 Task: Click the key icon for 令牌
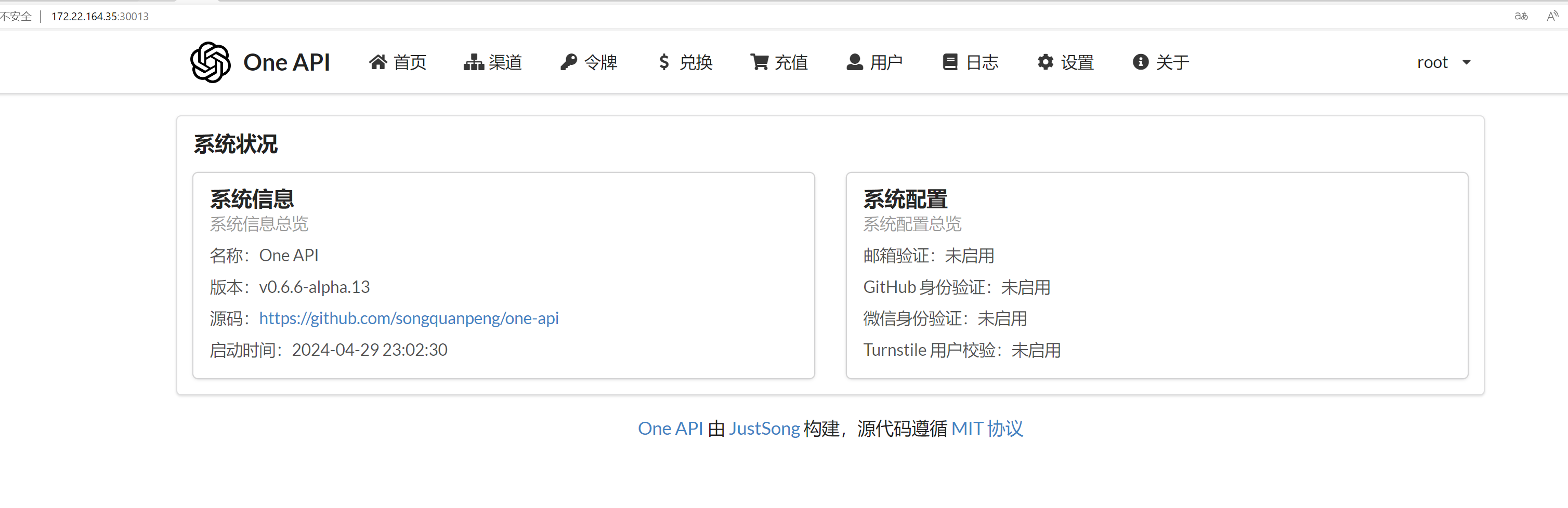(569, 62)
